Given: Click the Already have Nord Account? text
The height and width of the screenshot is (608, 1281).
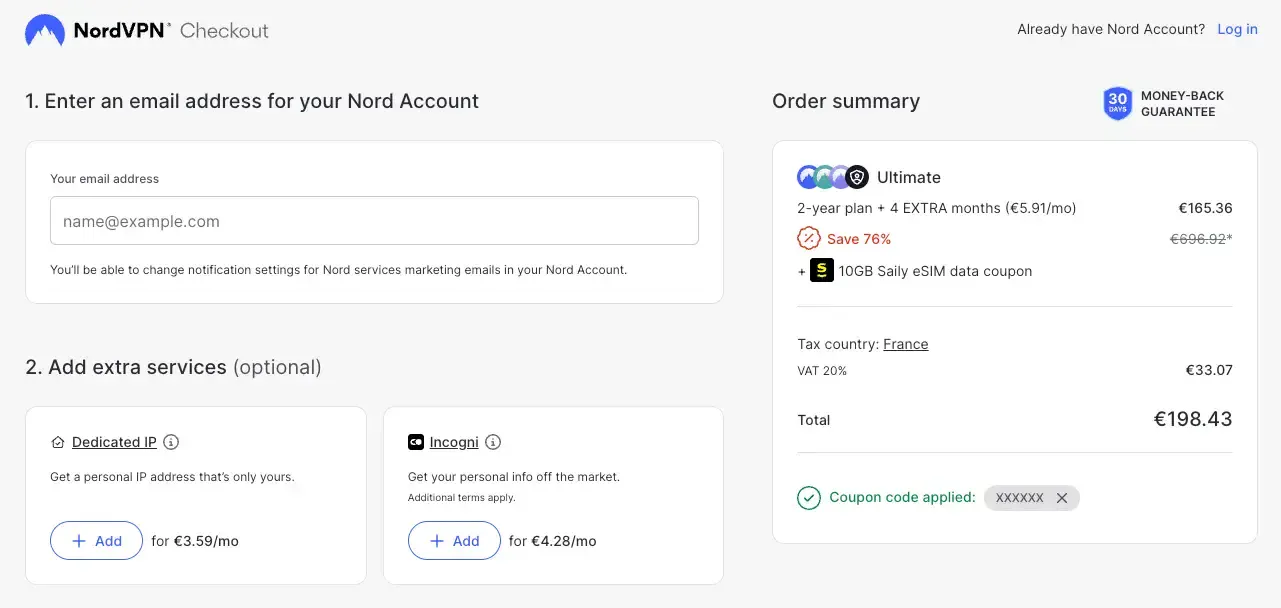Looking at the screenshot, I should click(x=1111, y=29).
